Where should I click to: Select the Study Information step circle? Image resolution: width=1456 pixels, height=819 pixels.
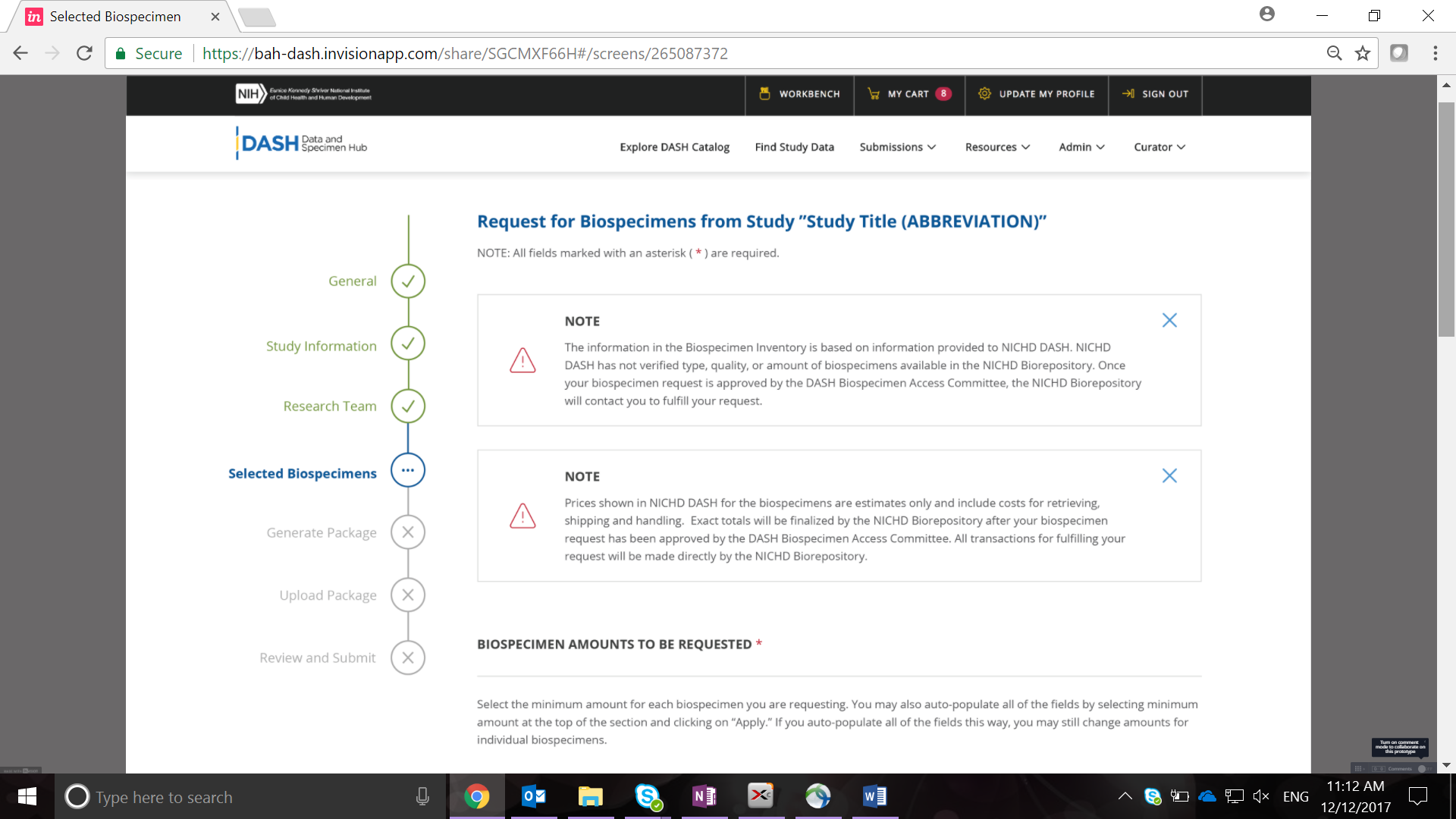click(x=408, y=344)
